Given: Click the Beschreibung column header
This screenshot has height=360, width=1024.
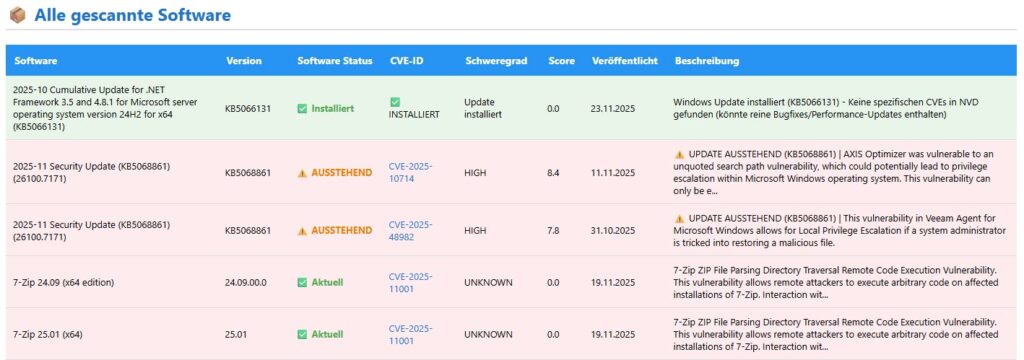Looking at the screenshot, I should (x=707, y=61).
